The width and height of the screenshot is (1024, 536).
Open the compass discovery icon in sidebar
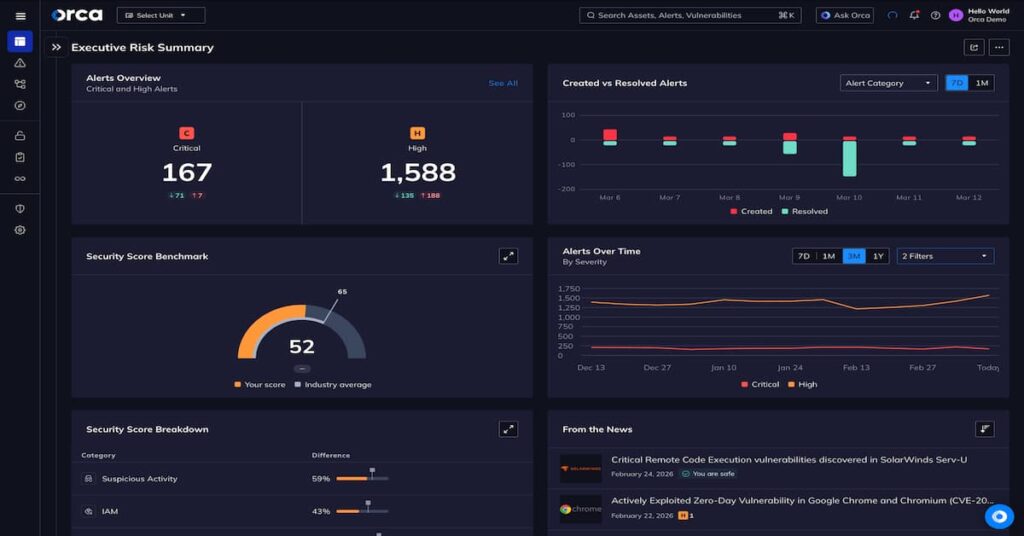click(x=20, y=106)
